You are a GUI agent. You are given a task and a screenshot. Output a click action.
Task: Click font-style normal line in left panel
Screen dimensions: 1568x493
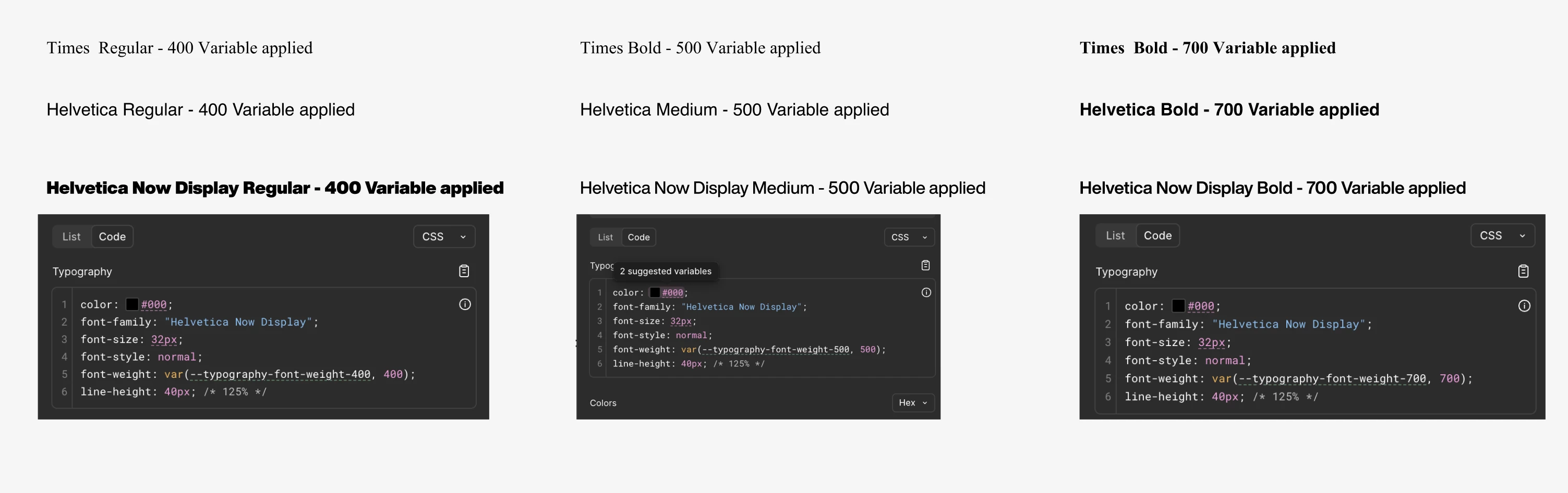coord(141,357)
